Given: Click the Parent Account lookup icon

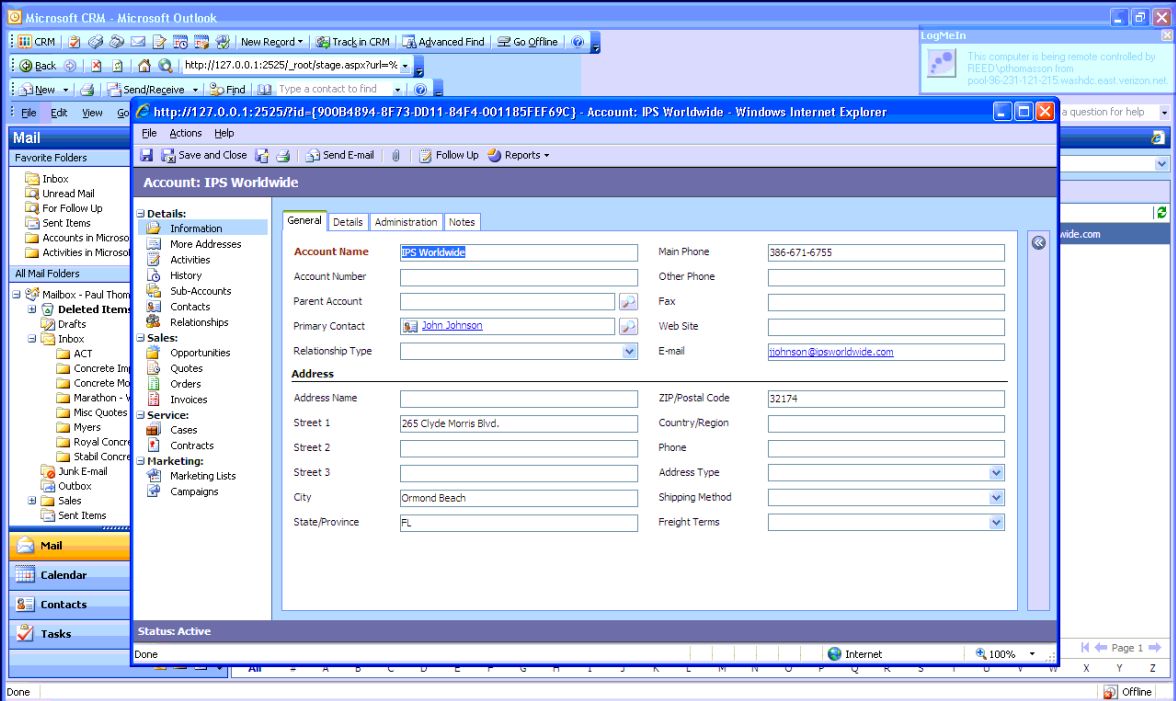Looking at the screenshot, I should tap(628, 302).
